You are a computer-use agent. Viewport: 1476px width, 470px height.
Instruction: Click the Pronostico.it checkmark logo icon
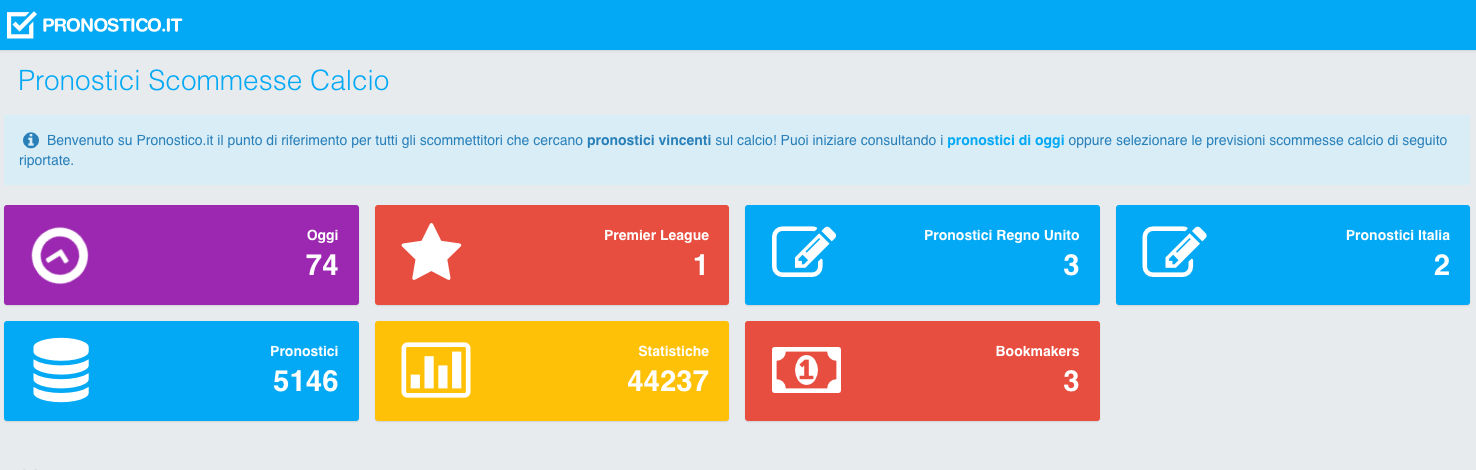(21, 24)
